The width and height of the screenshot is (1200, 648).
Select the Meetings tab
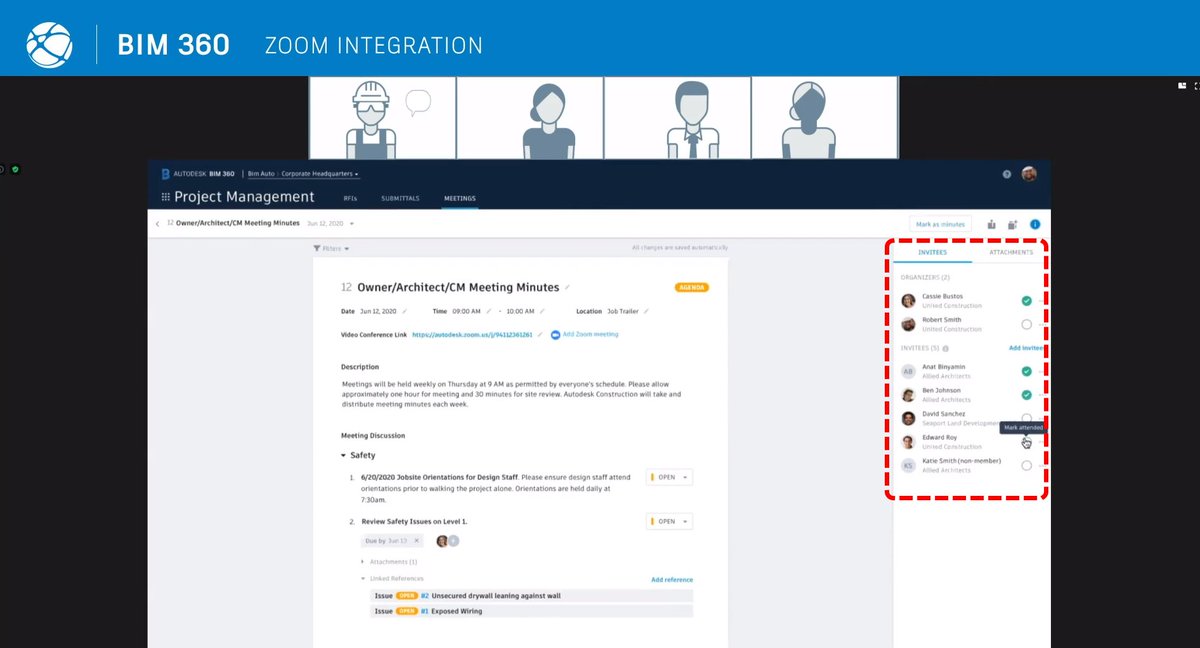pyautogui.click(x=460, y=198)
